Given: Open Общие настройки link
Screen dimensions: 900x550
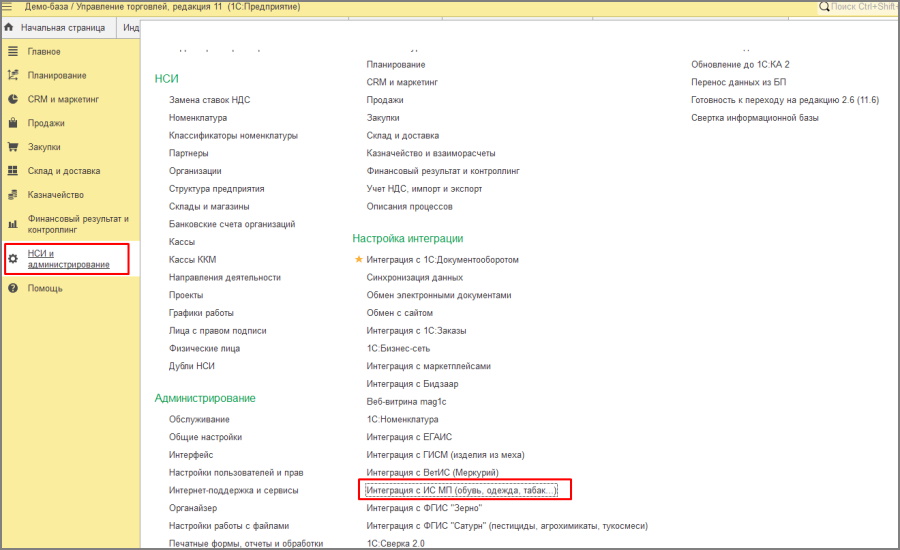Looking at the screenshot, I should [x=205, y=437].
